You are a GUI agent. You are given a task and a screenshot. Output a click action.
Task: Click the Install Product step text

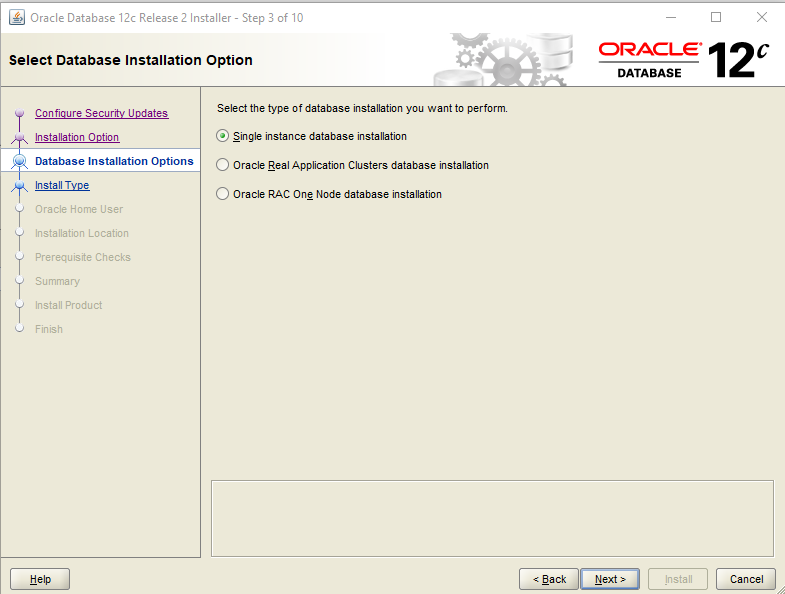69,306
